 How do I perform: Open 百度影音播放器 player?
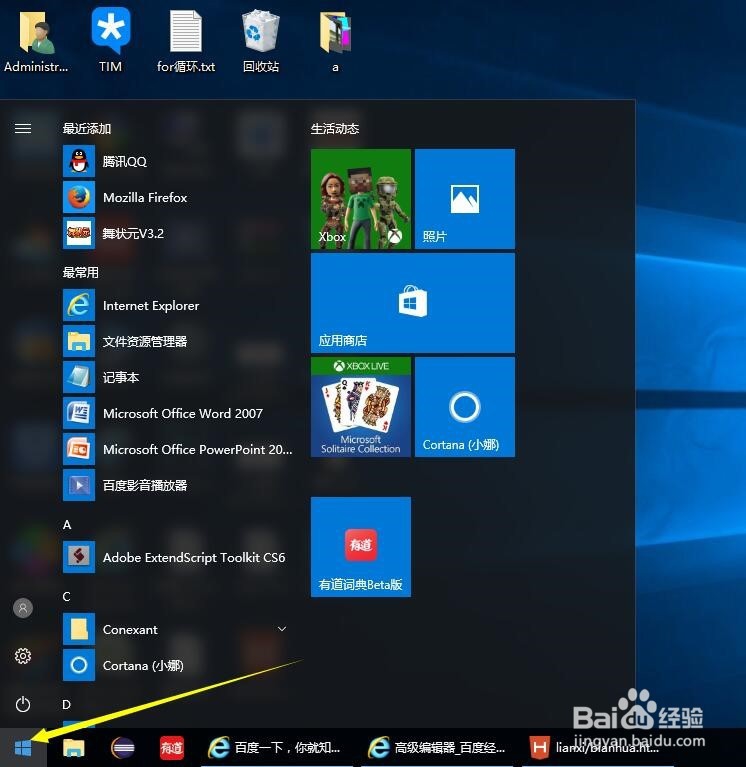(x=179, y=485)
